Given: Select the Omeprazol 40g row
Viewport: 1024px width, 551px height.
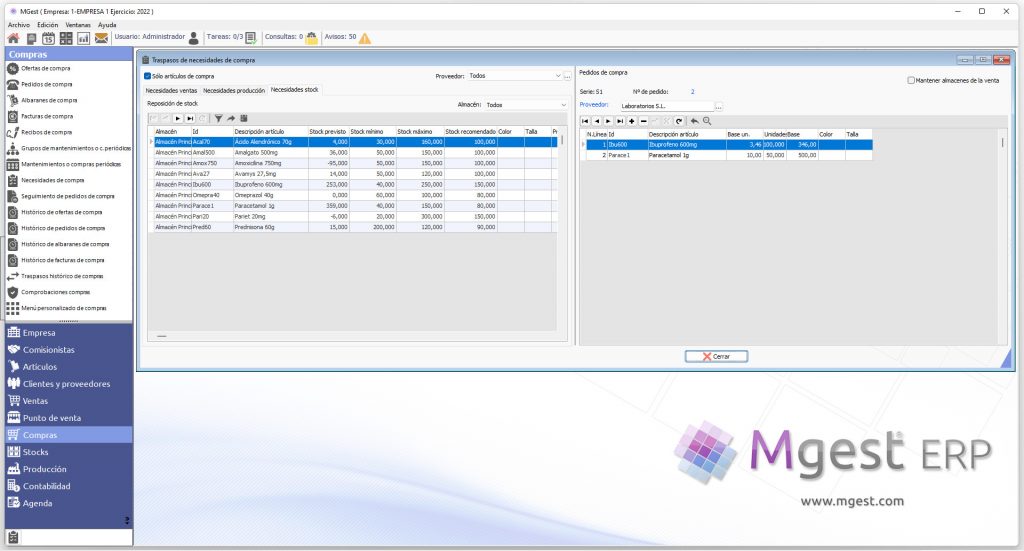Looking at the screenshot, I should [x=355, y=195].
